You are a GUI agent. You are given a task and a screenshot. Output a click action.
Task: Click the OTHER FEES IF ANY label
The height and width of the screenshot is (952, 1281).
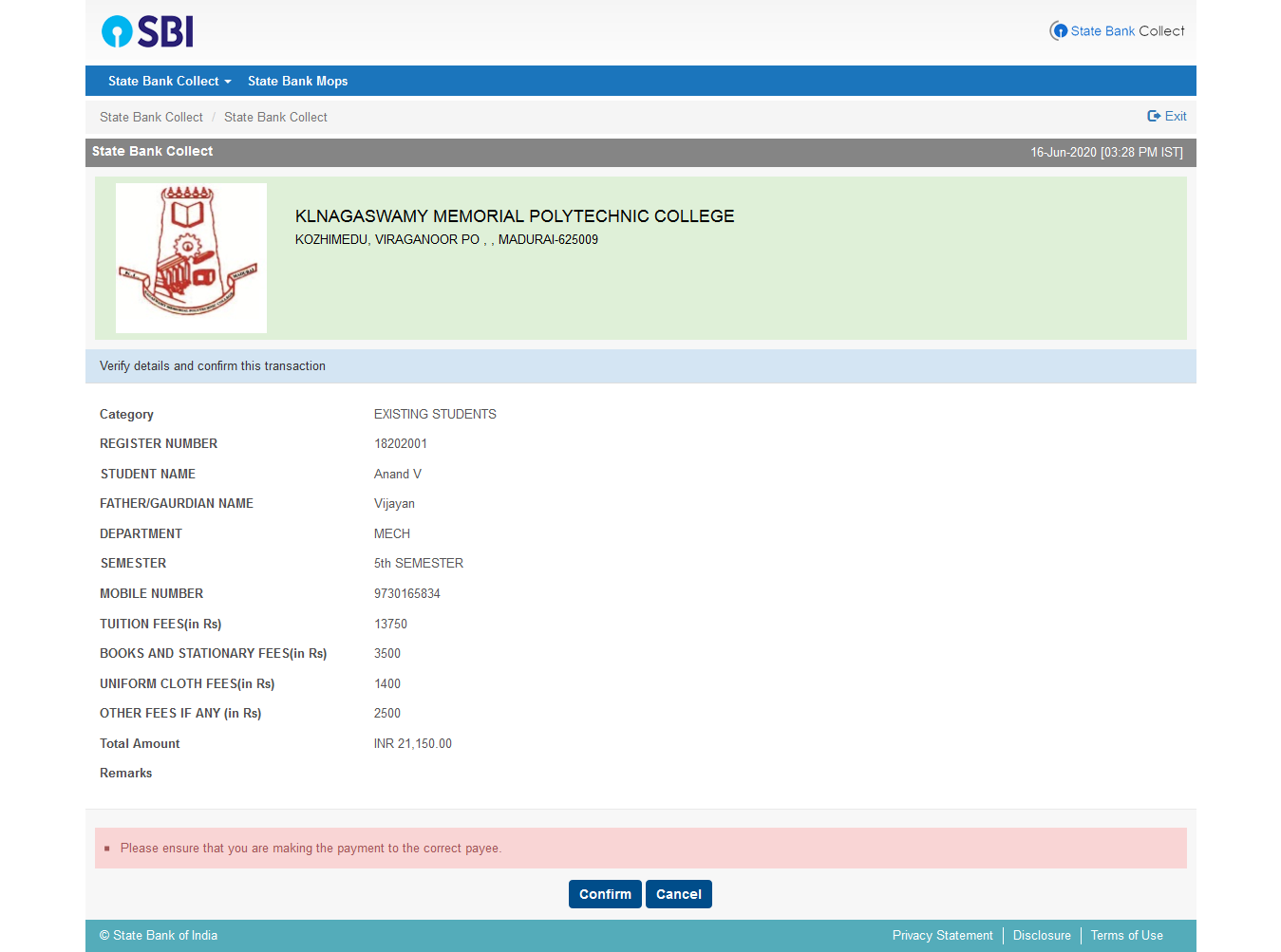[x=180, y=713]
